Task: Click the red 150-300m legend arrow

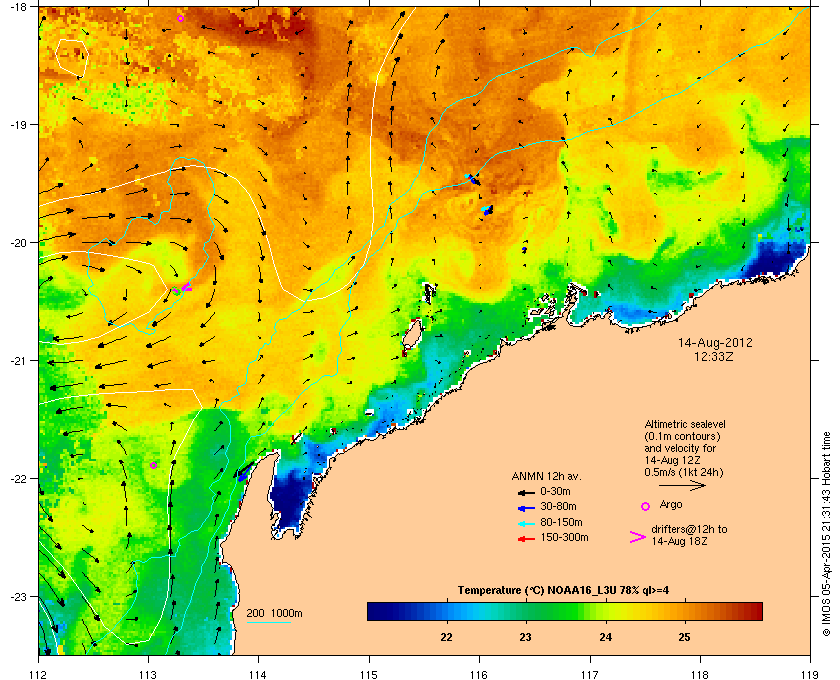Action: point(527,539)
